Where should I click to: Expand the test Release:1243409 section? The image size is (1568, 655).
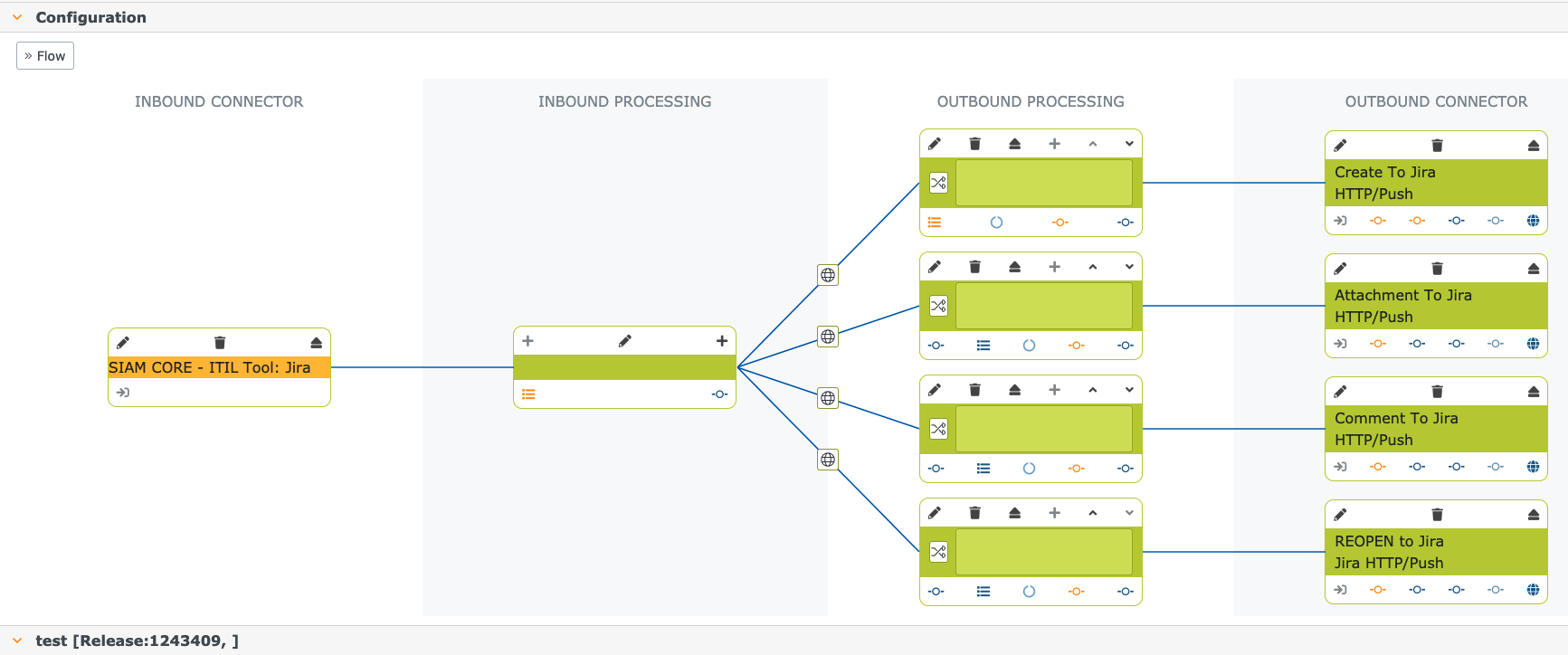tap(17, 641)
